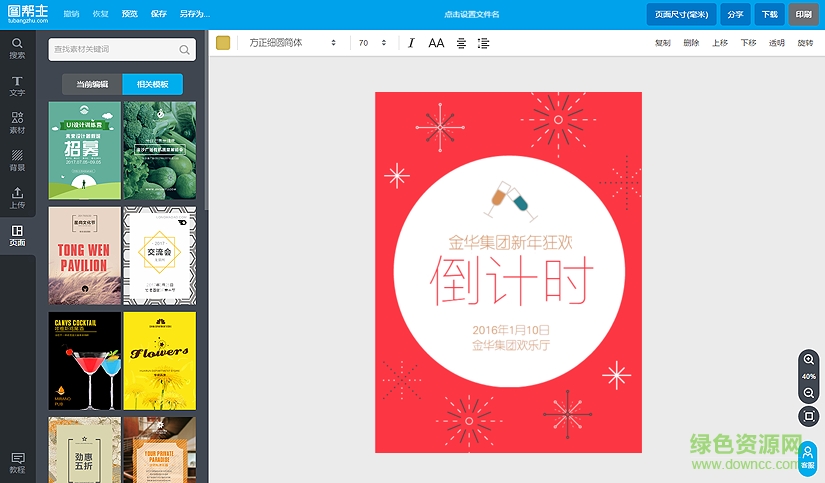Zoom out with the minus magnifier
Viewport: 825px width, 483px height.
click(x=809, y=392)
